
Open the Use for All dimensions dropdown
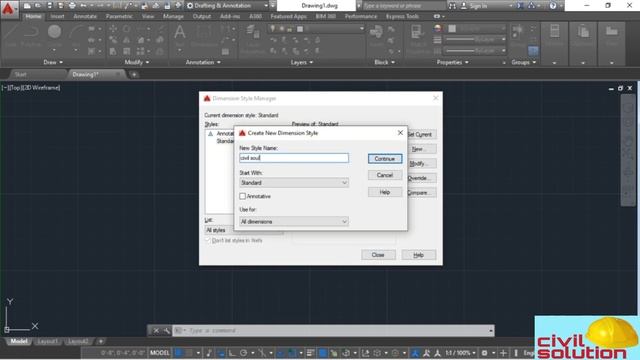[294, 222]
